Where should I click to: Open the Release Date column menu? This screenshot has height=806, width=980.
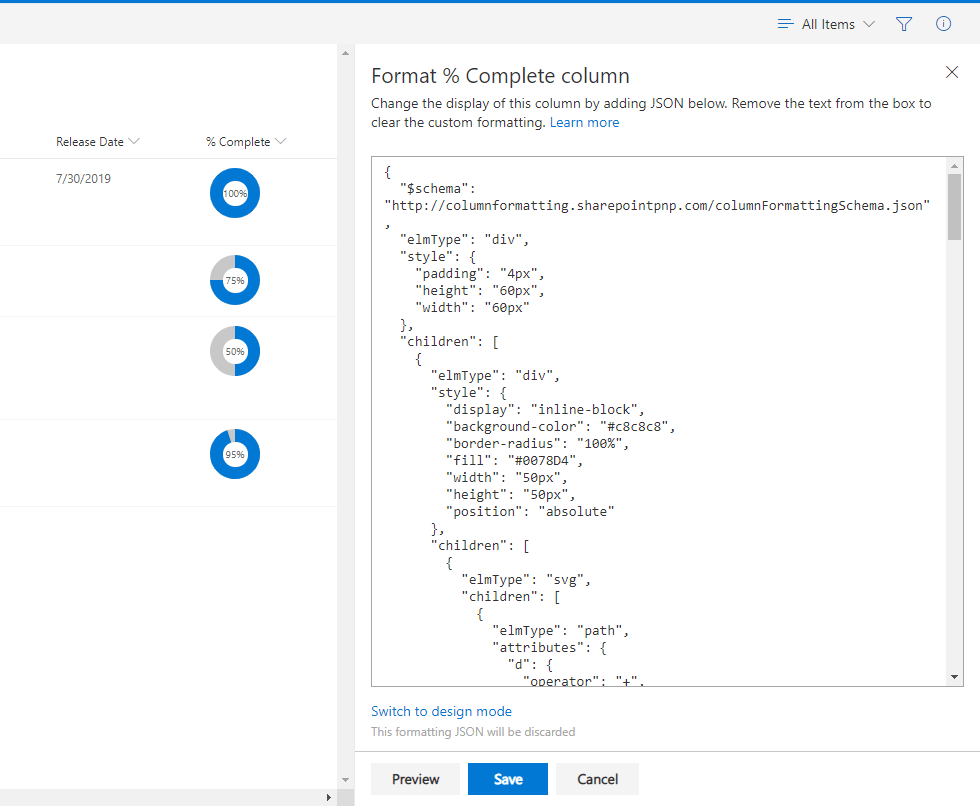[x=134, y=142]
